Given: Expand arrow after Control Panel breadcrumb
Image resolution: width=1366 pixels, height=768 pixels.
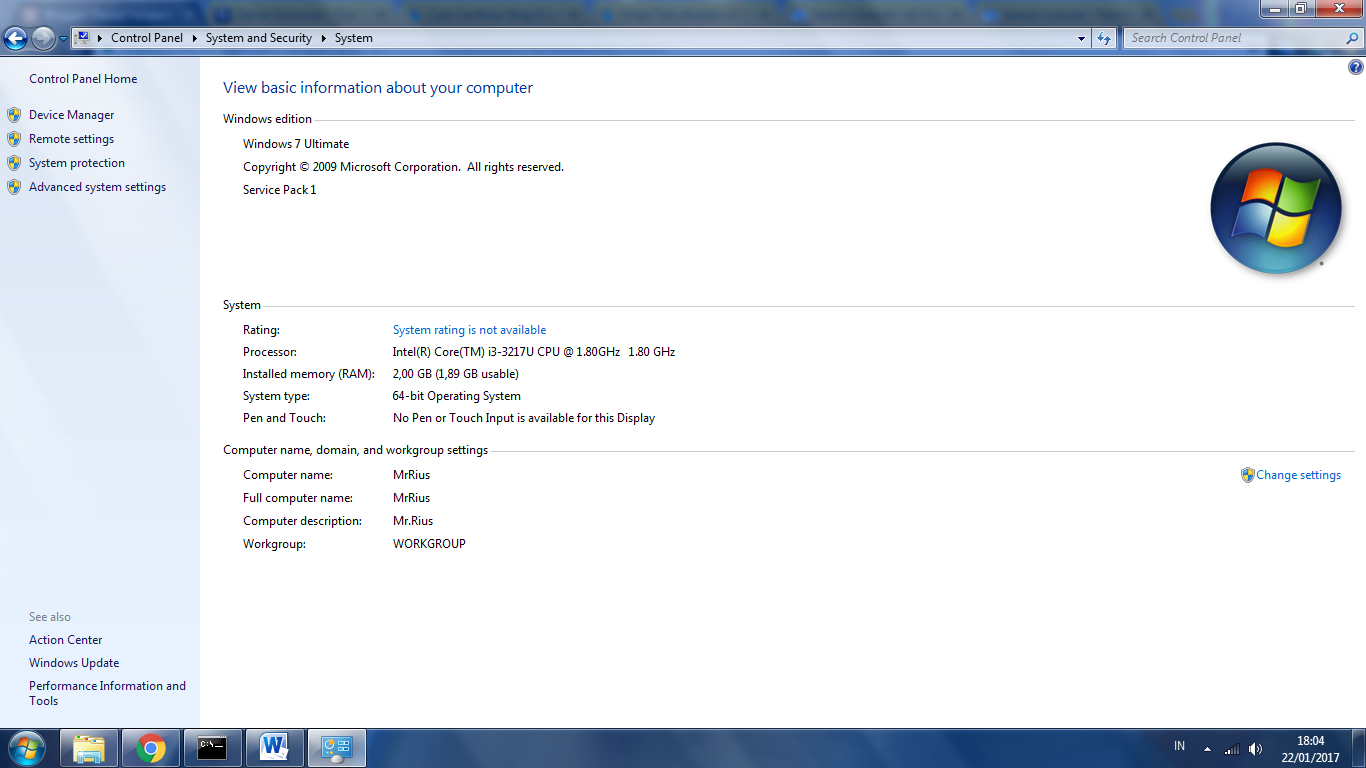Looking at the screenshot, I should point(195,38).
